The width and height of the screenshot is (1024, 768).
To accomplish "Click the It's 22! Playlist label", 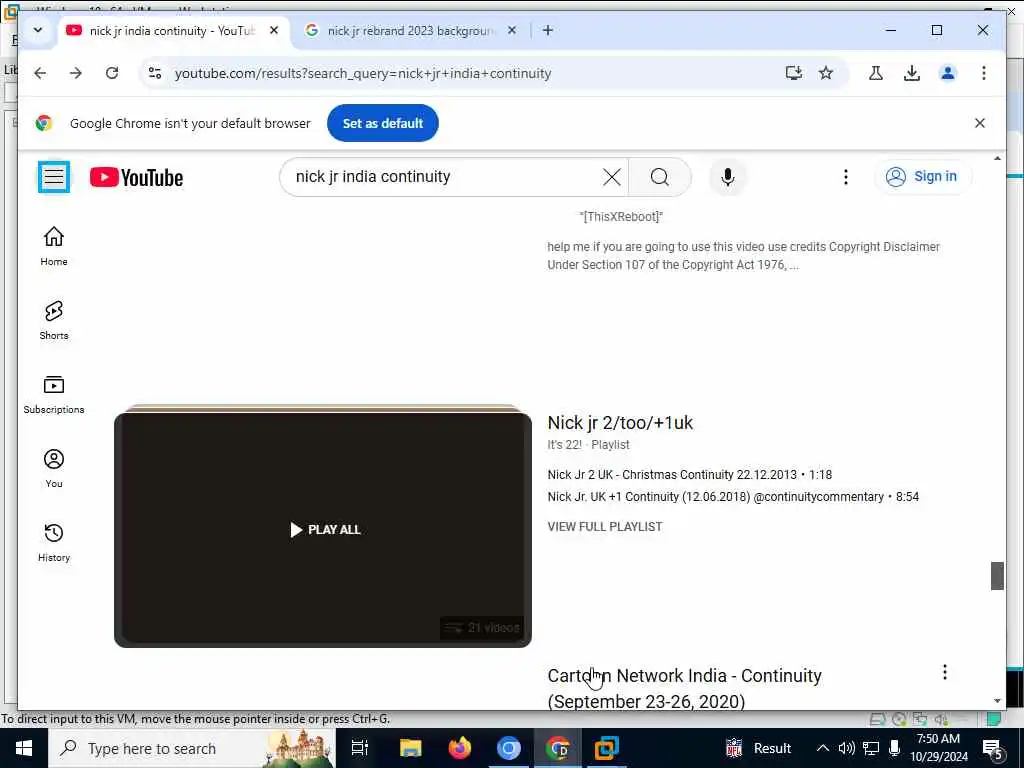I will click(588, 445).
